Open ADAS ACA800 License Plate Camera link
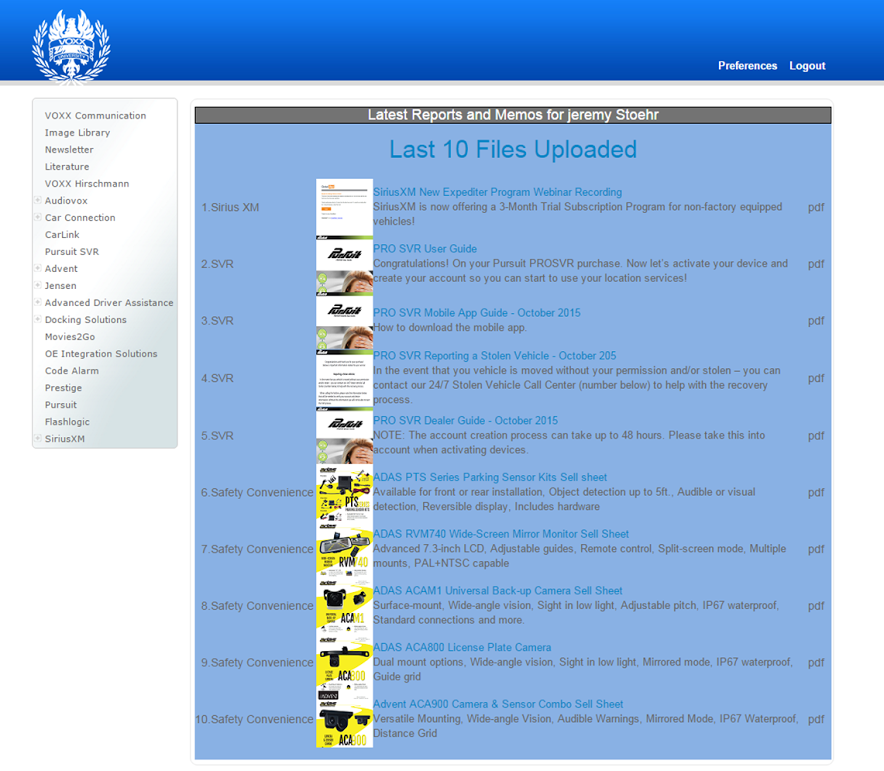This screenshot has width=884, height=771. click(462, 648)
